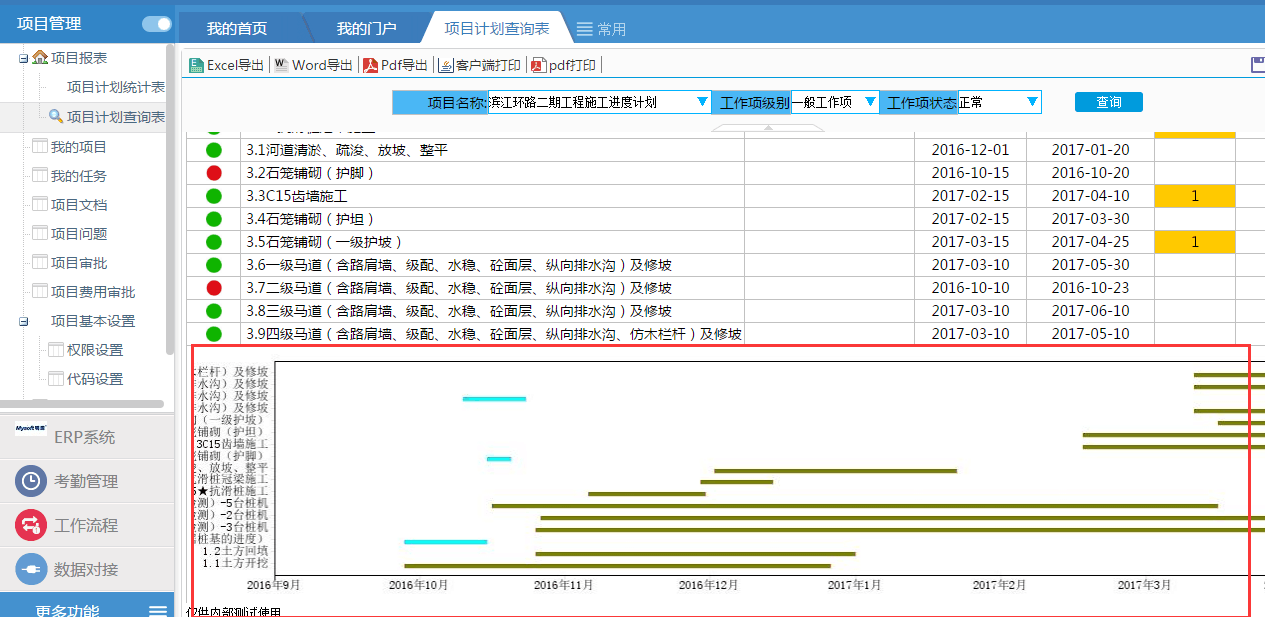Open 数据对接 plug icon
This screenshot has width=1265, height=617.
[x=31, y=569]
